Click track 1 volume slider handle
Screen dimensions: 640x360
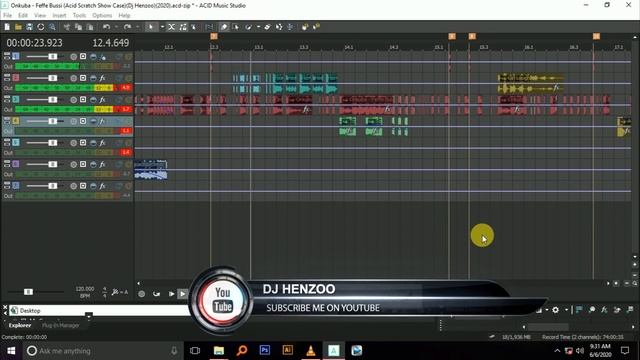coord(53,56)
